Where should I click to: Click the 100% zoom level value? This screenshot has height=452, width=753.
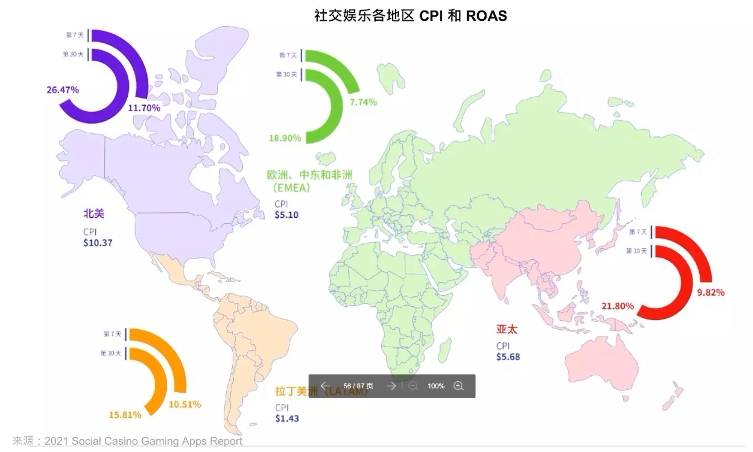coord(436,386)
